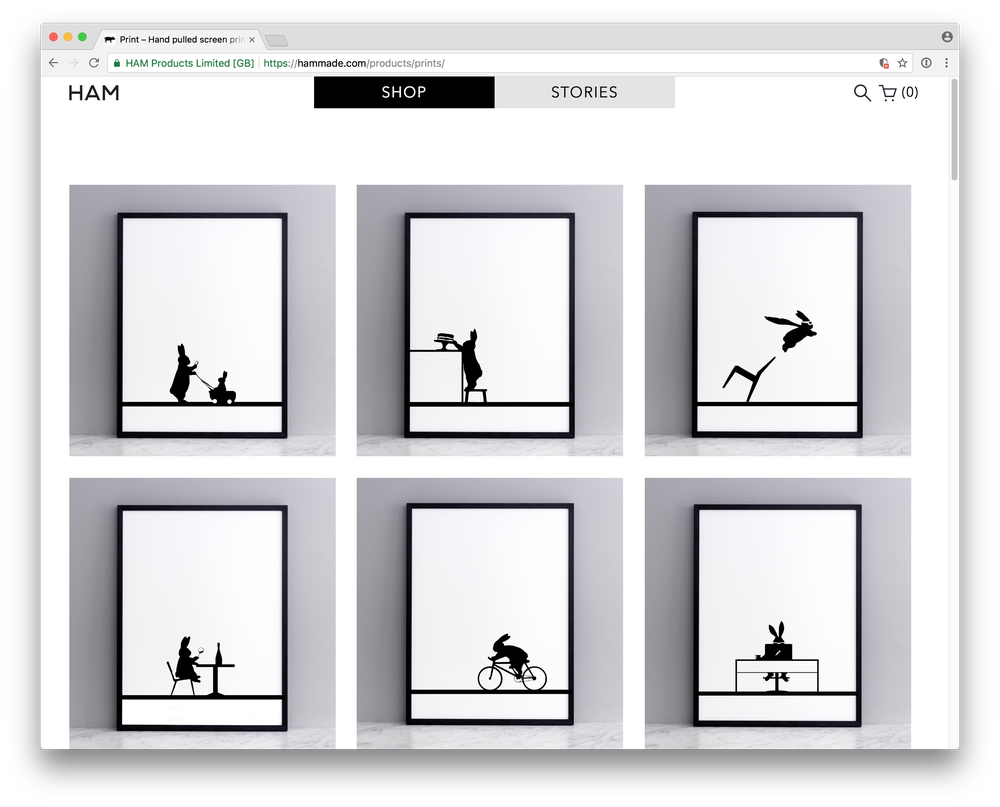Click the page vertical scrollbar thumb
1000x807 pixels.
[x=954, y=130]
